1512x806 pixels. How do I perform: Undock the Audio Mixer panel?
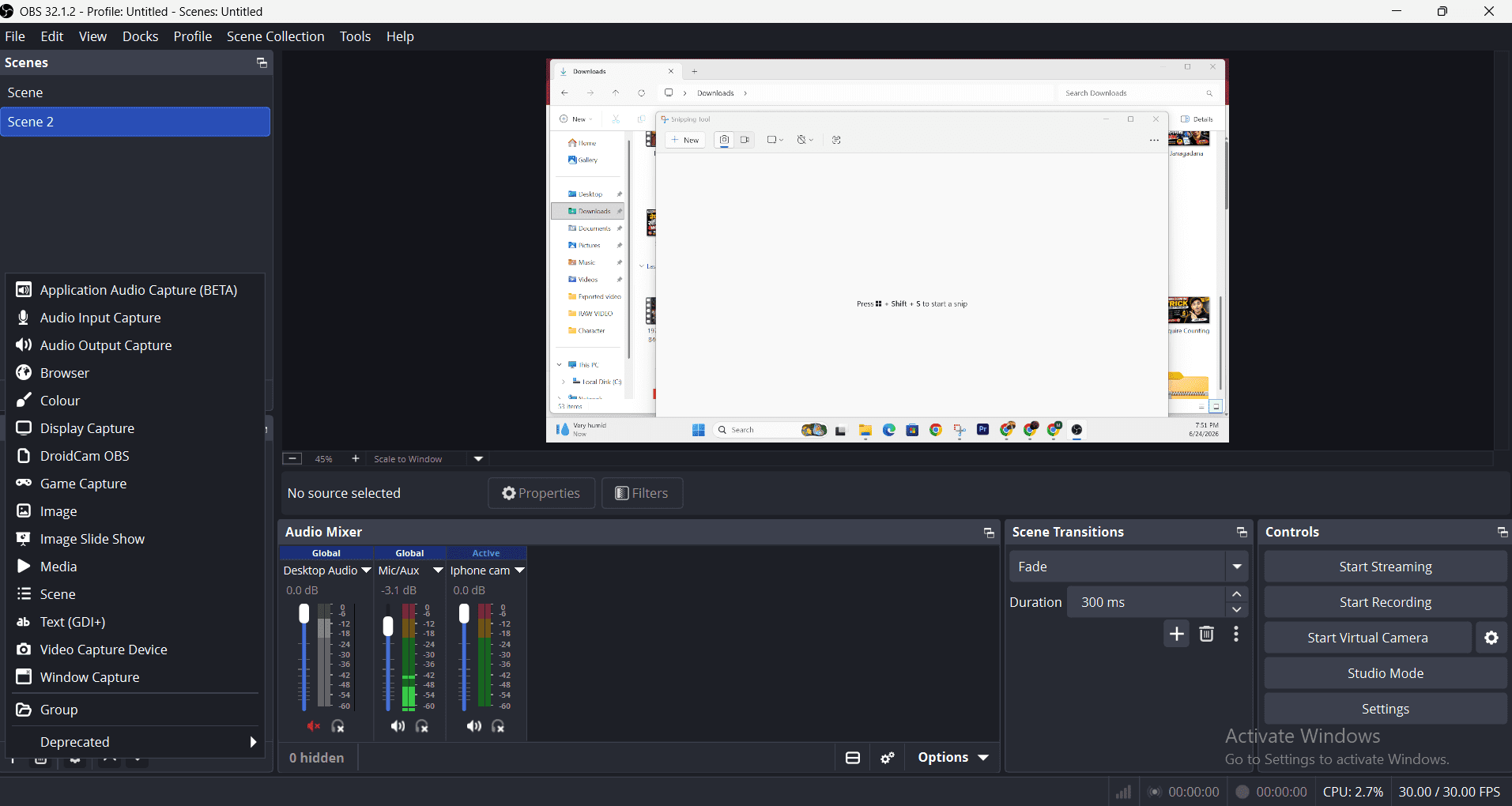(x=989, y=533)
